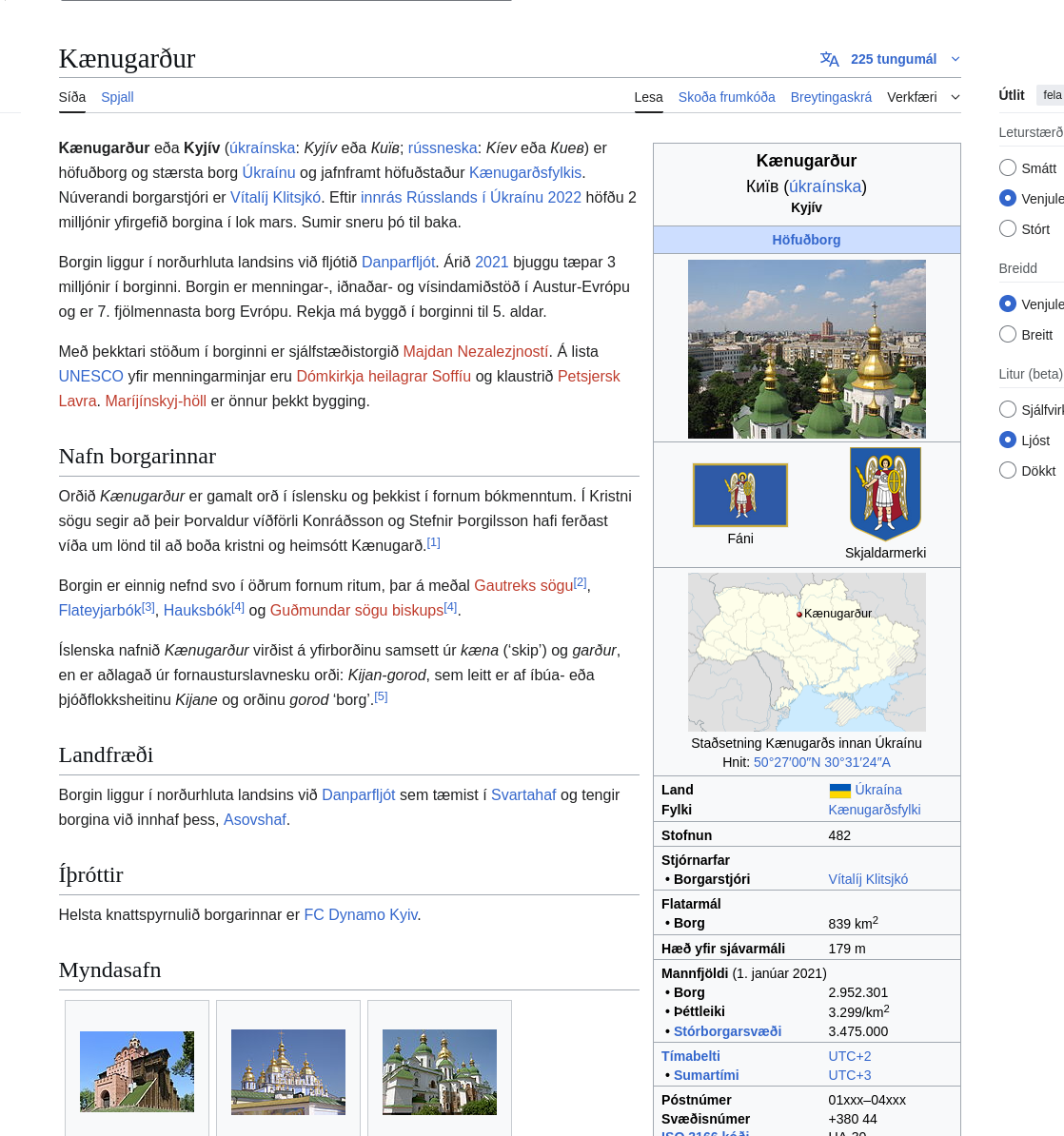This screenshot has width=1064, height=1136.
Task: Follow the úkraínska link in first paragraph
Action: point(263,147)
